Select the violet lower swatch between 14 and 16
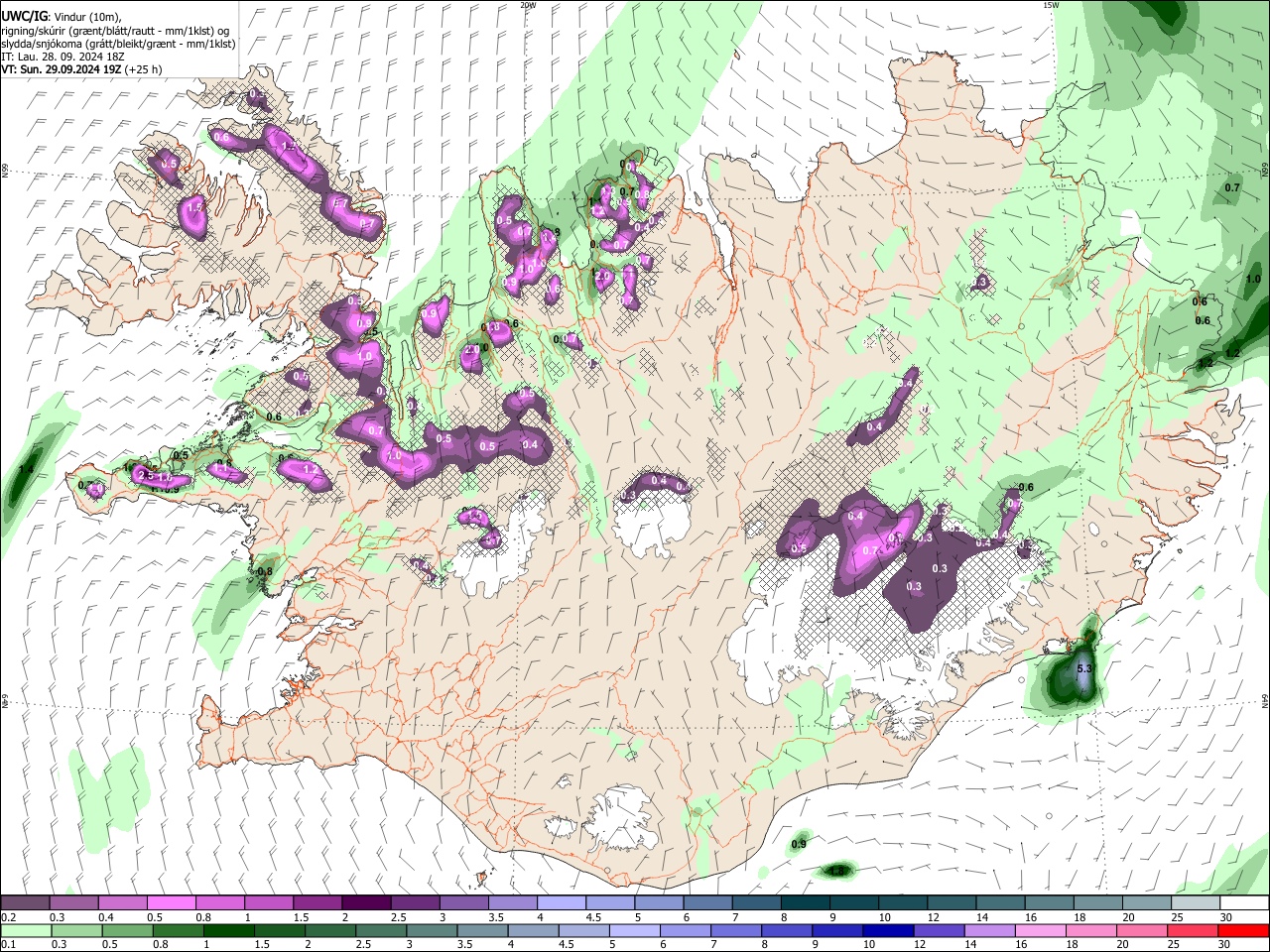This screenshot has height=952, width=1270. [x=989, y=930]
